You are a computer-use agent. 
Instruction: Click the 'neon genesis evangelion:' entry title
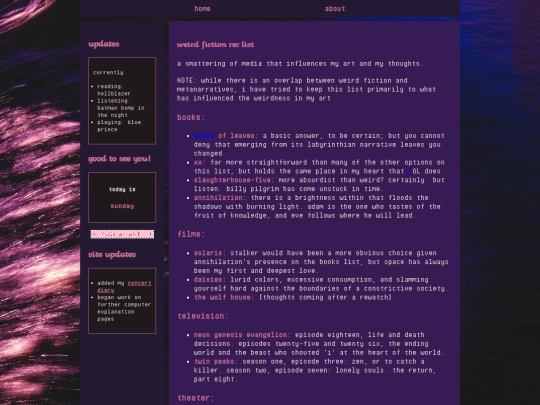(x=242, y=335)
